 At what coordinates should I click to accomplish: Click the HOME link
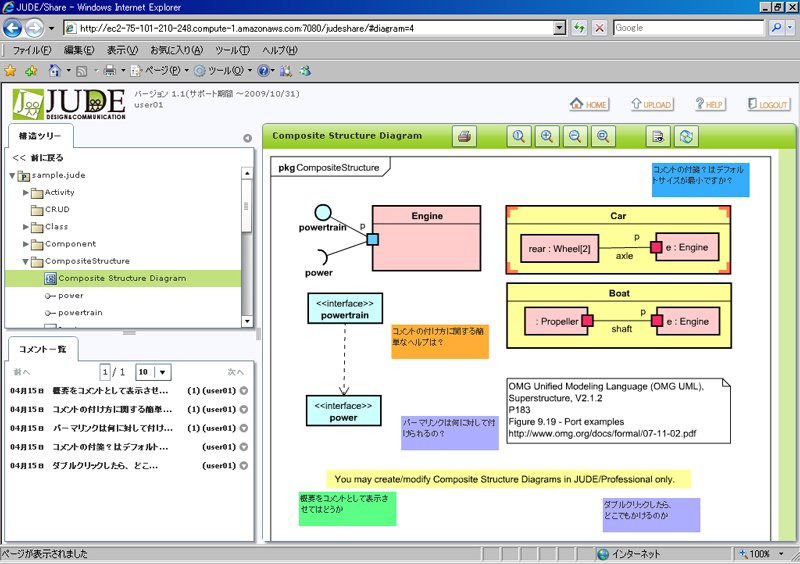(589, 104)
